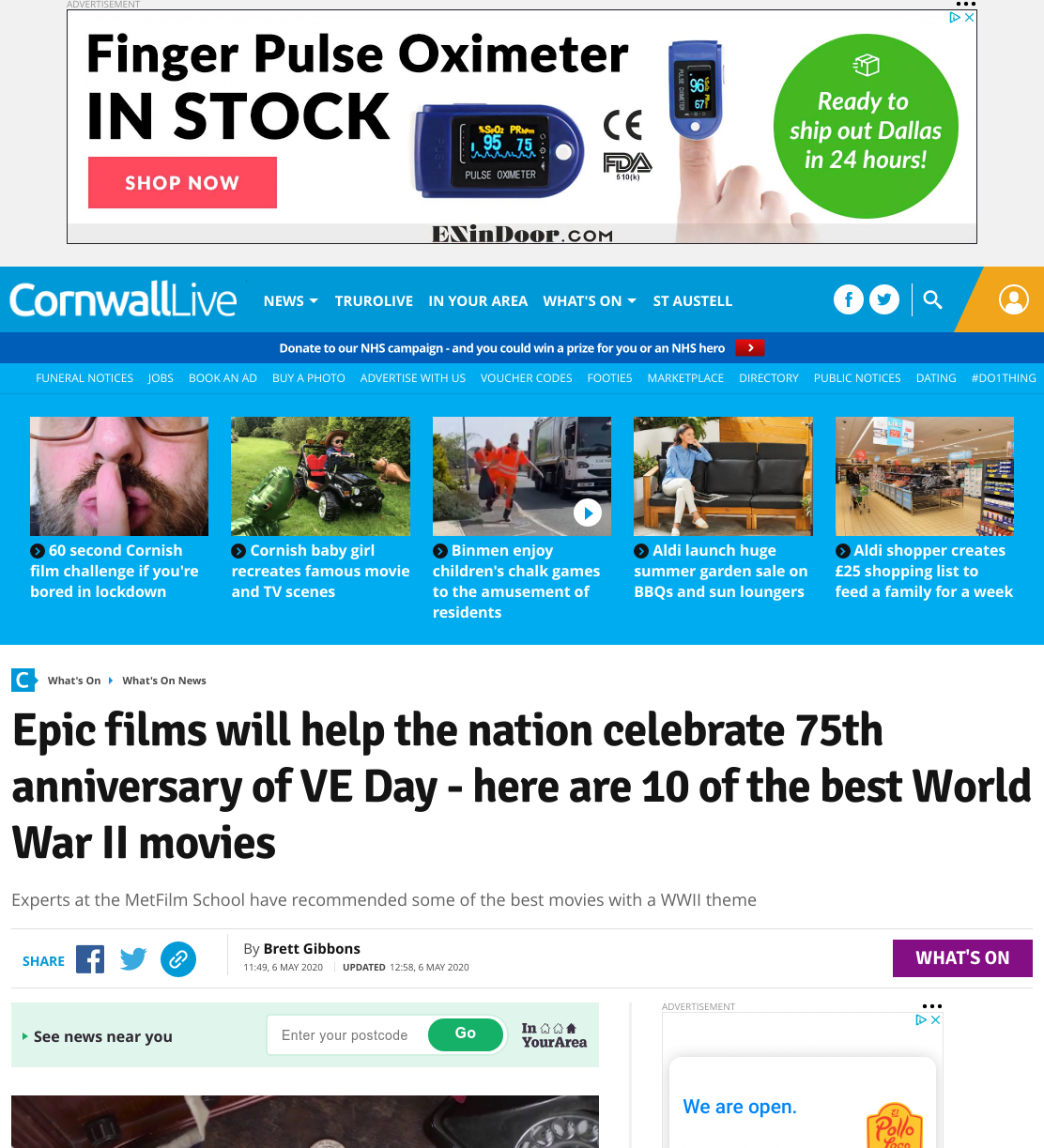Screen dimensions: 1044x1148
Task: Read Aldi launch huge summer garden sale headline
Action: tap(721, 571)
